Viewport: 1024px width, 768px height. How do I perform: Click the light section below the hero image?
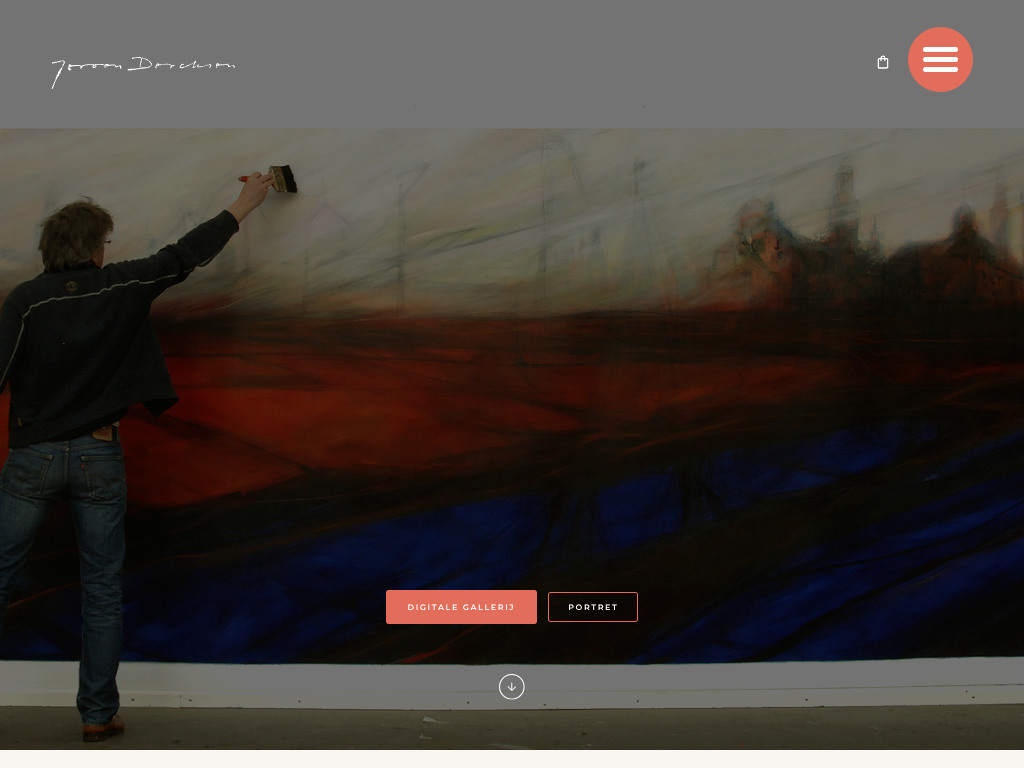512,759
